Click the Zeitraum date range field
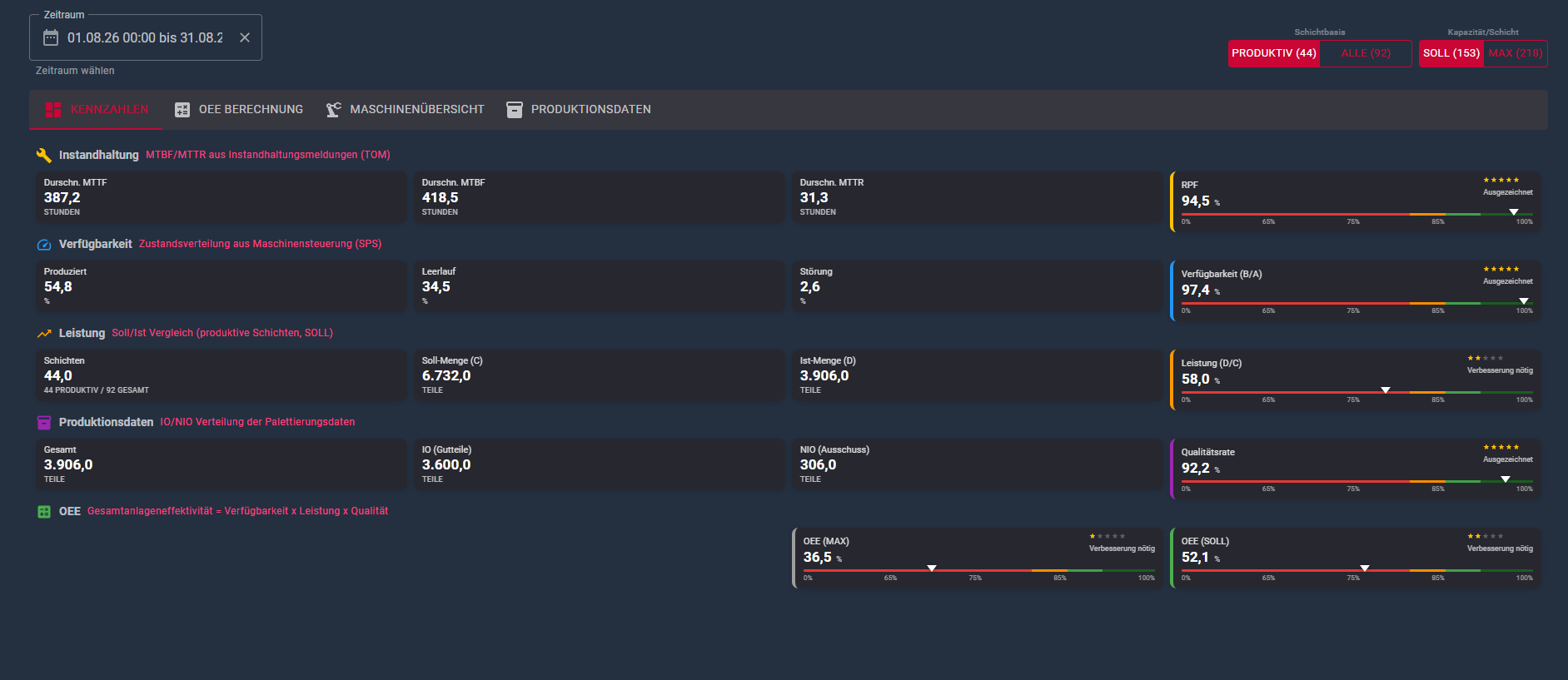This screenshot has height=680, width=1568. [x=145, y=37]
